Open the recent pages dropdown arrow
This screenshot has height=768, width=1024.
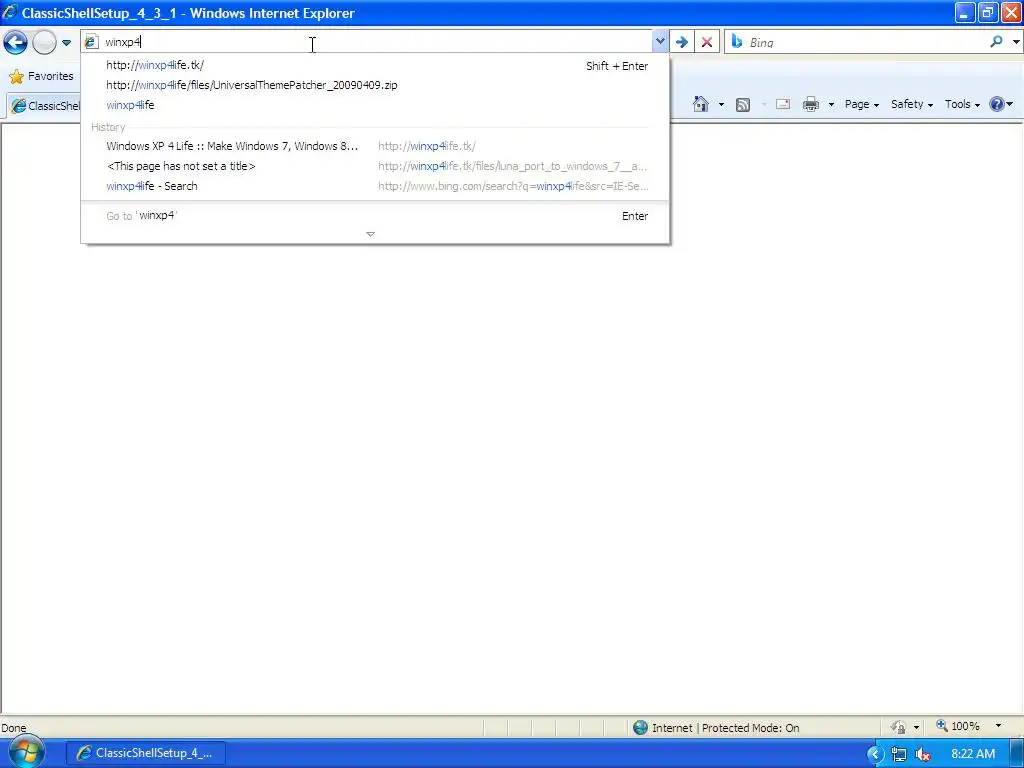coord(66,42)
